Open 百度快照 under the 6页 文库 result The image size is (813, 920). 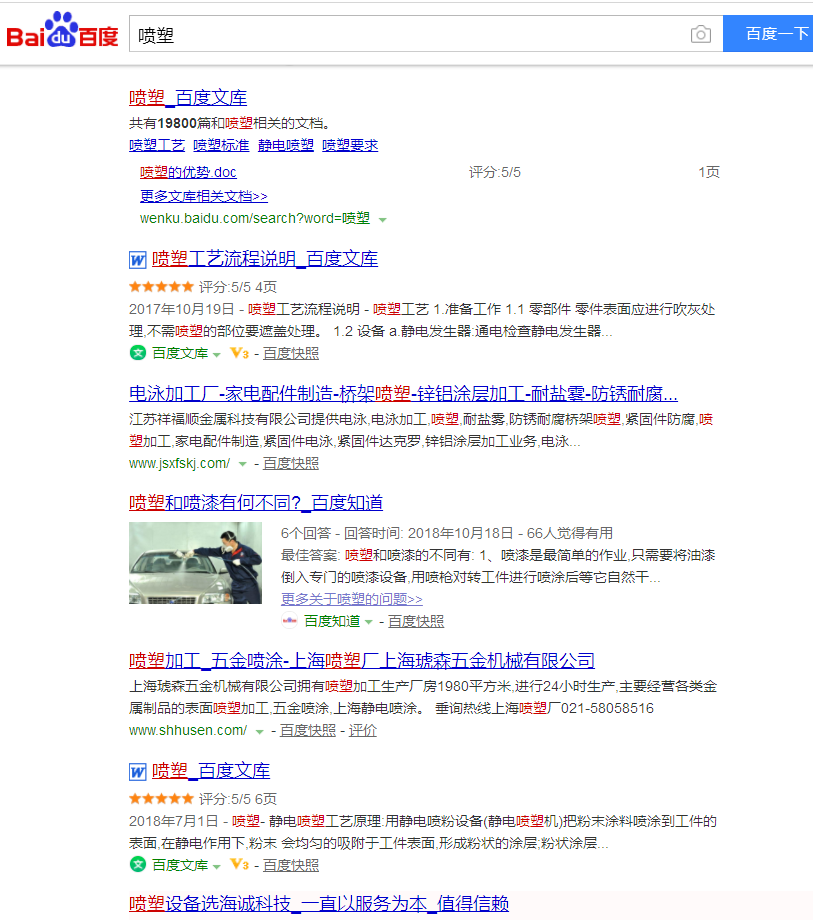coord(291,865)
